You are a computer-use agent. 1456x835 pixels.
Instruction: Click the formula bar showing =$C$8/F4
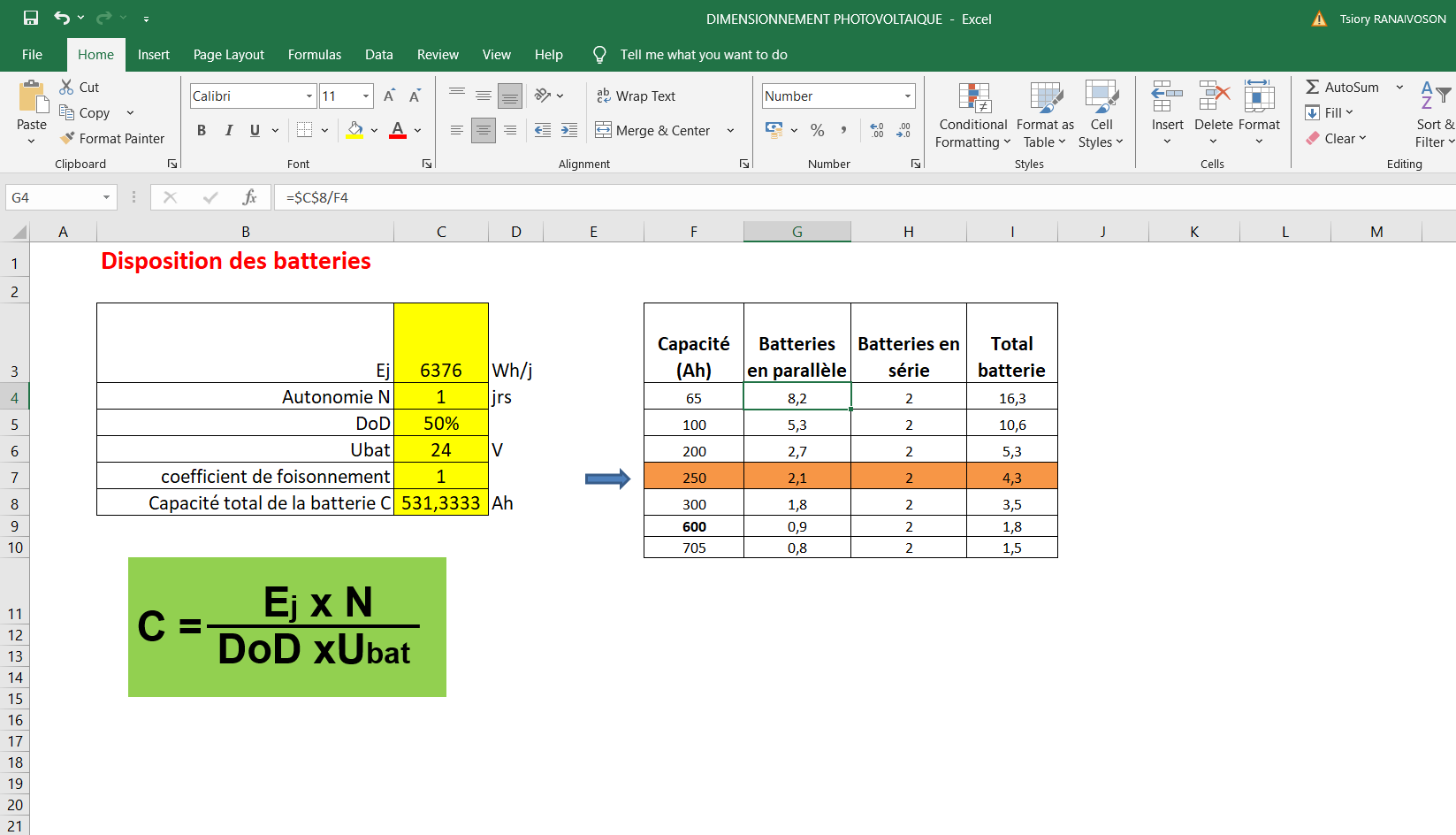865,197
